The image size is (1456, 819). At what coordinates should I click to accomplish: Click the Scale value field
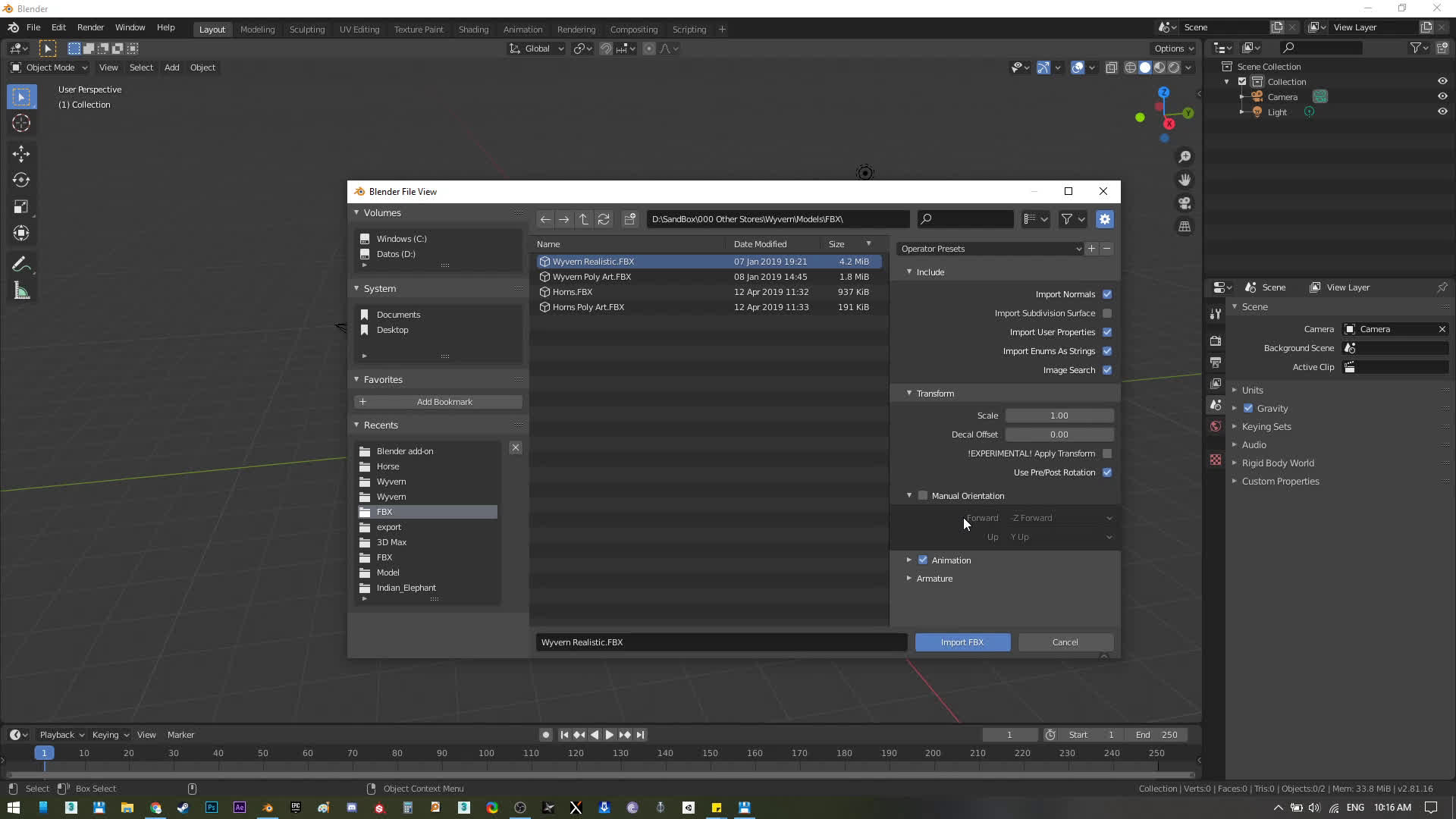pyautogui.click(x=1059, y=416)
